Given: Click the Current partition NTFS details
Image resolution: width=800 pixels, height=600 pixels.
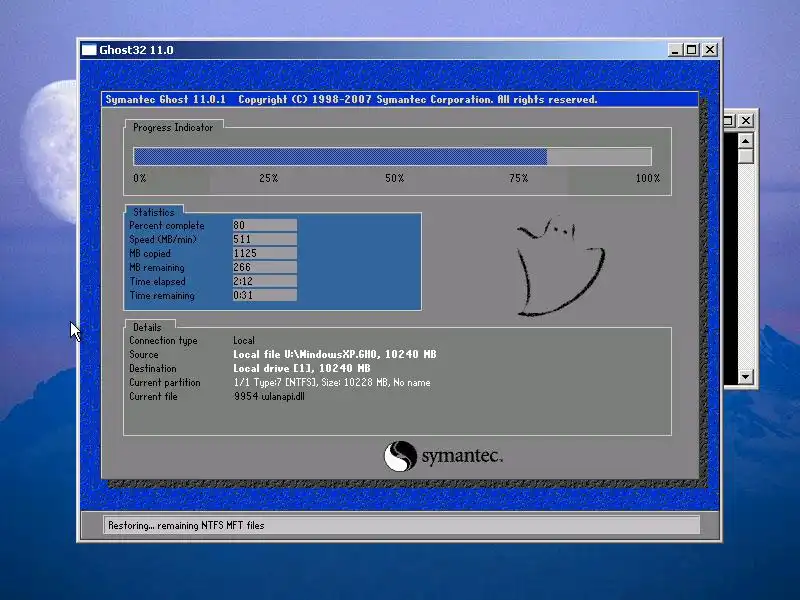Looking at the screenshot, I should click(x=332, y=383).
